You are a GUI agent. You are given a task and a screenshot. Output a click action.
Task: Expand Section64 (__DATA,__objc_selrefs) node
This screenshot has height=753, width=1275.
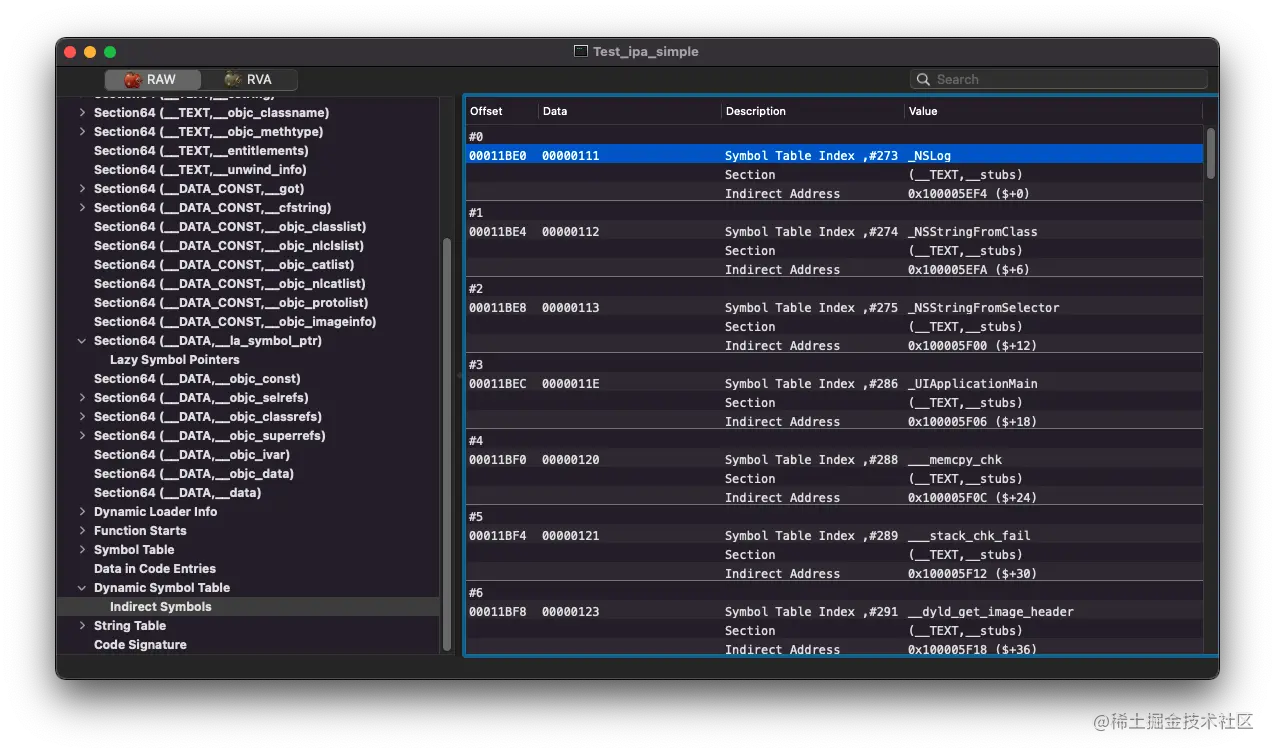click(82, 398)
